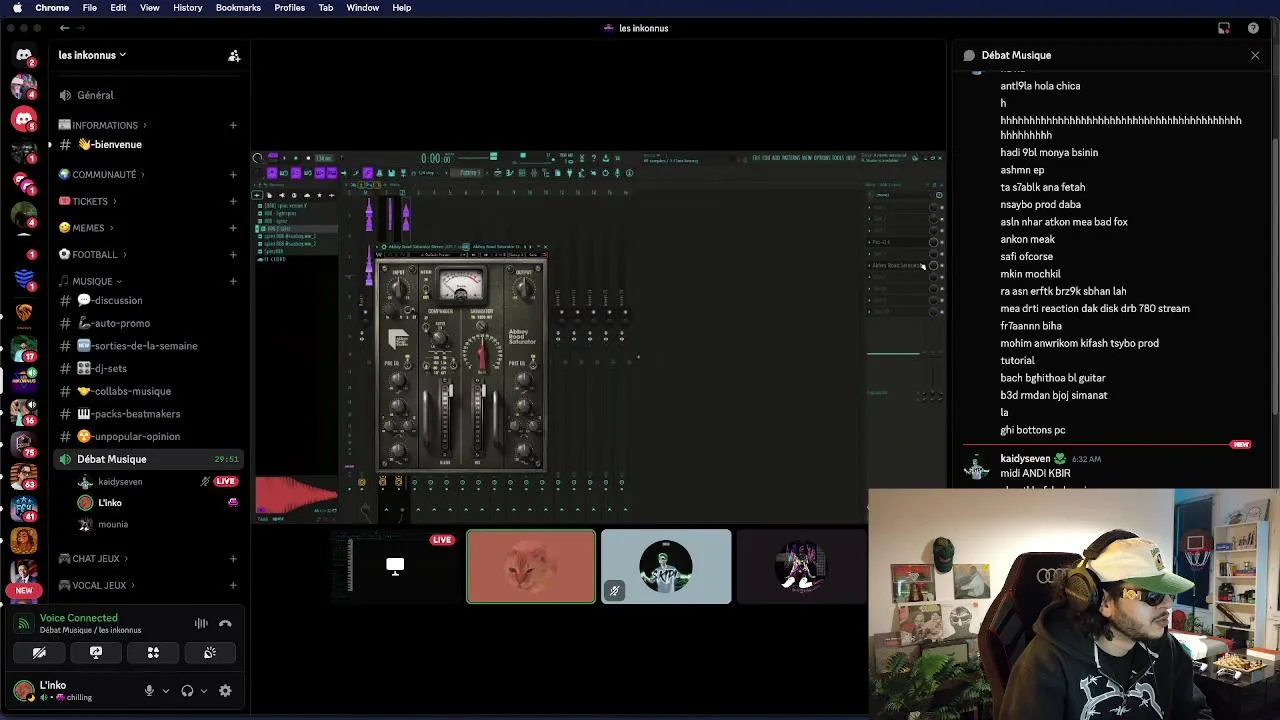Open the Bookmarks menu

coord(238,7)
